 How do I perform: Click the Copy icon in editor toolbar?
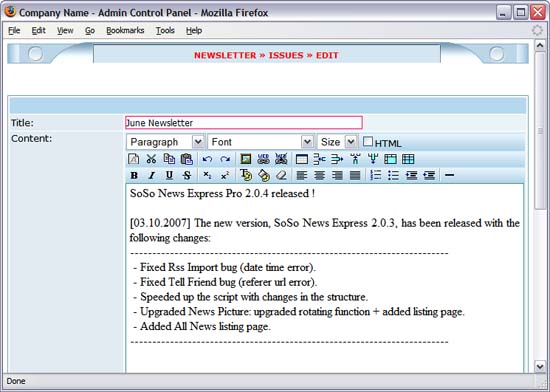pyautogui.click(x=169, y=159)
